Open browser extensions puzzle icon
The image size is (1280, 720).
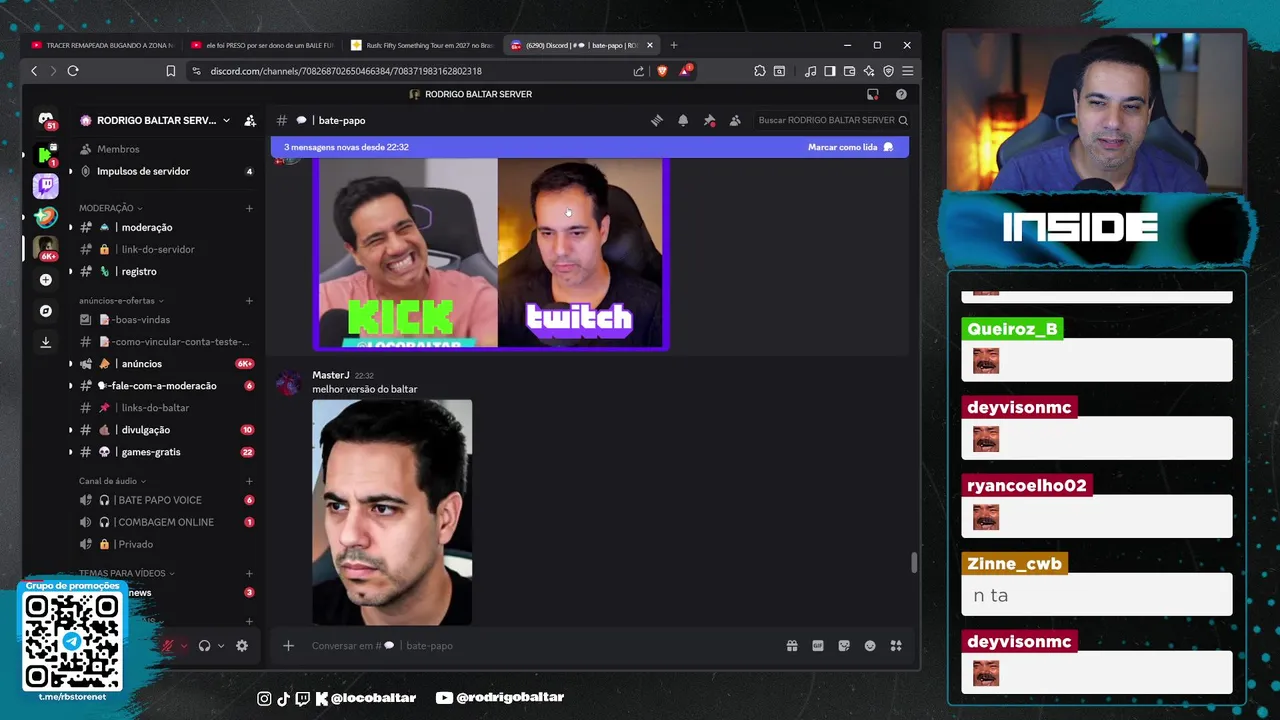pos(760,71)
